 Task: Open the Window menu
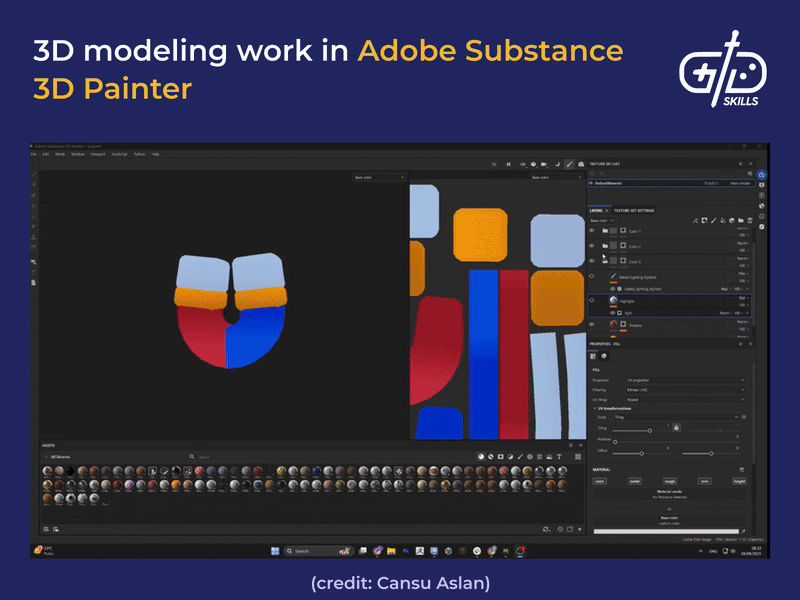click(78, 154)
